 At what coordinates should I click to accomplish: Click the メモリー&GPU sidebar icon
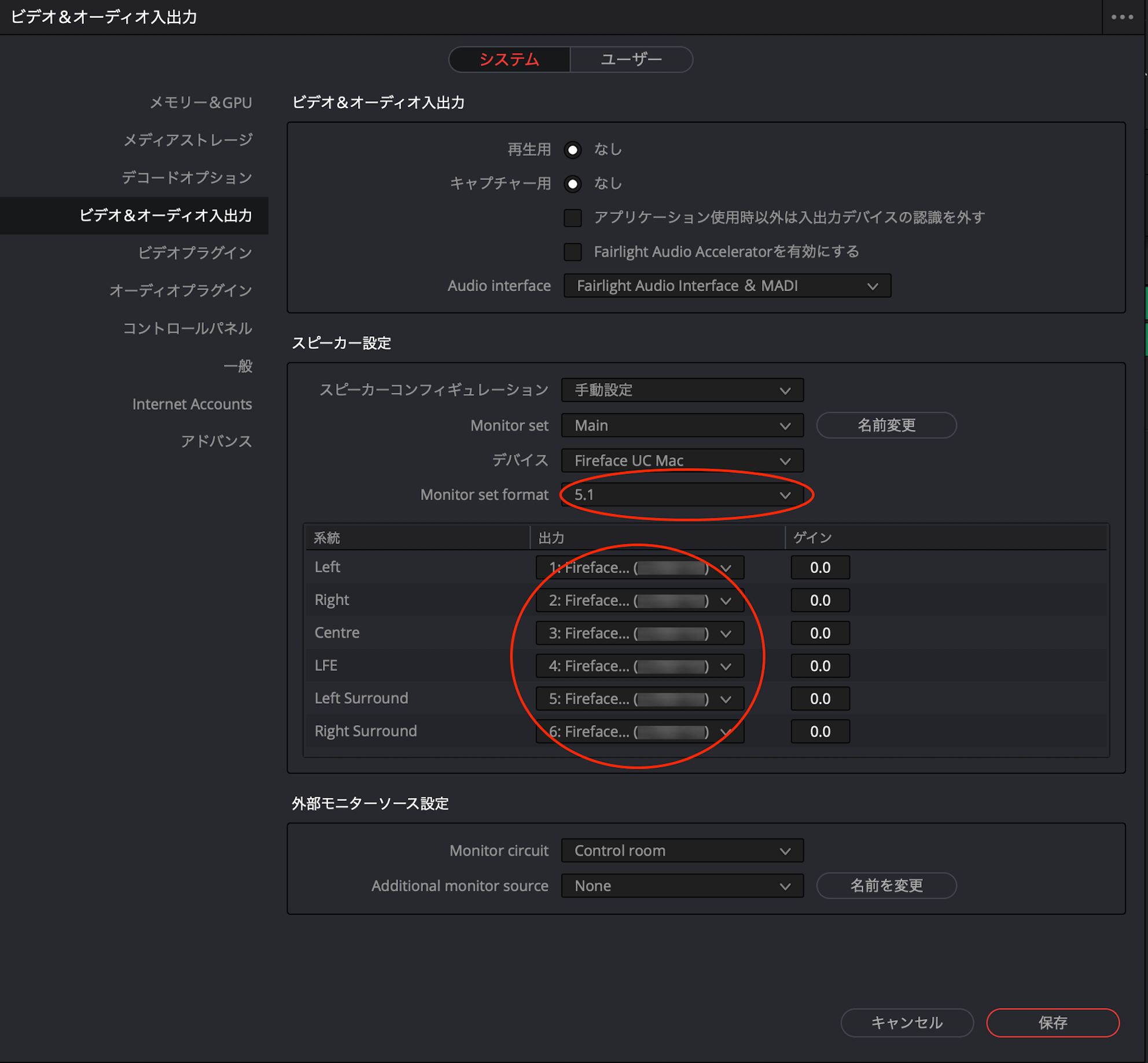[198, 101]
